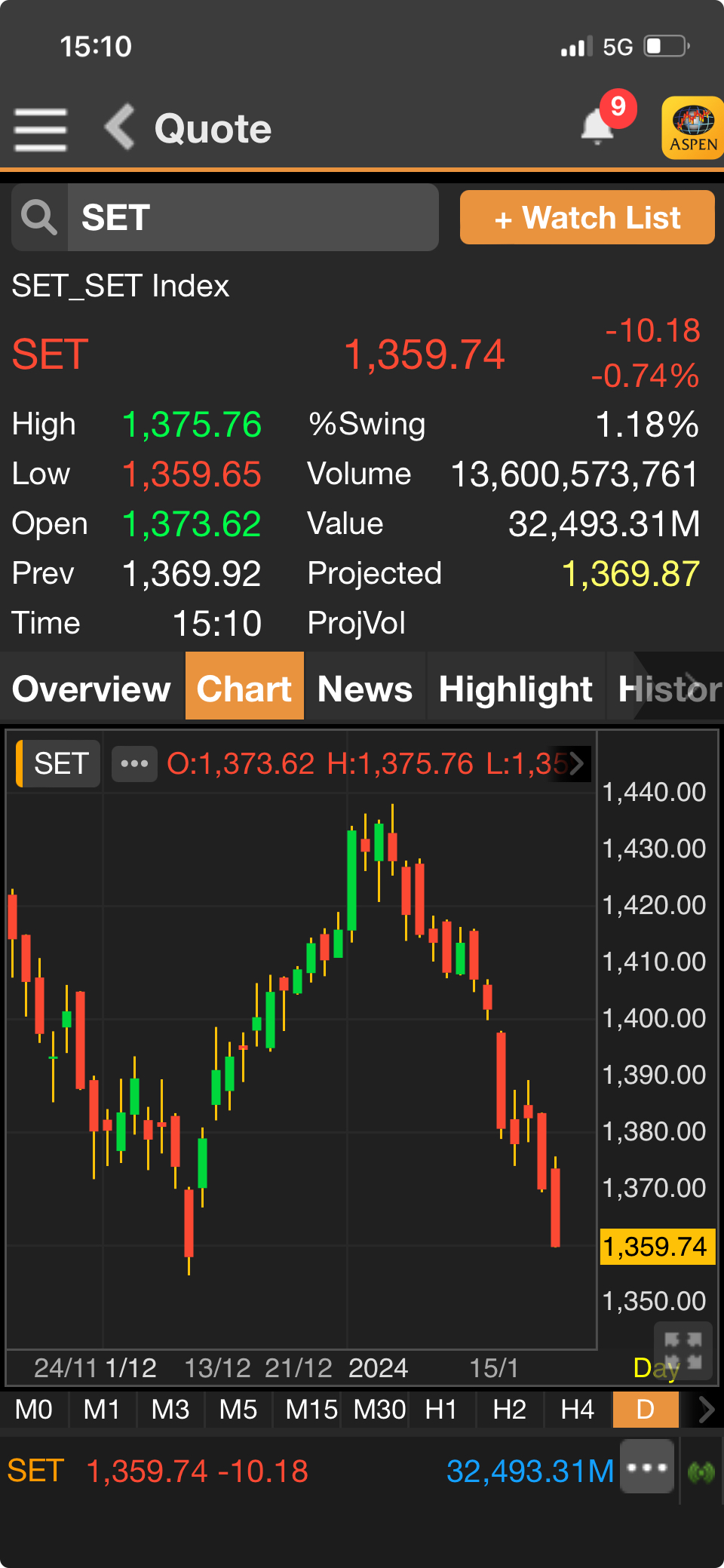Select M3 timeframe
Image resolution: width=724 pixels, height=1568 pixels.
pos(170,1409)
